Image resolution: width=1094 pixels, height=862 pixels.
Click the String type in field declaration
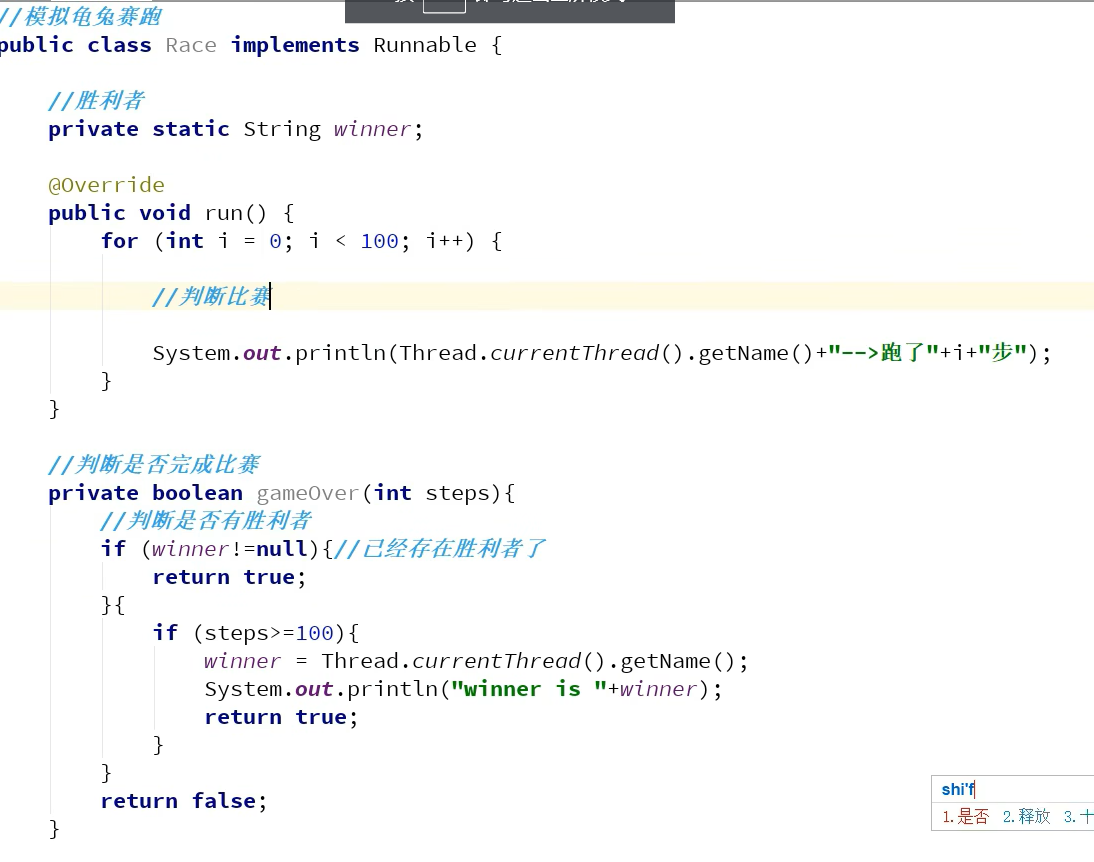click(282, 129)
